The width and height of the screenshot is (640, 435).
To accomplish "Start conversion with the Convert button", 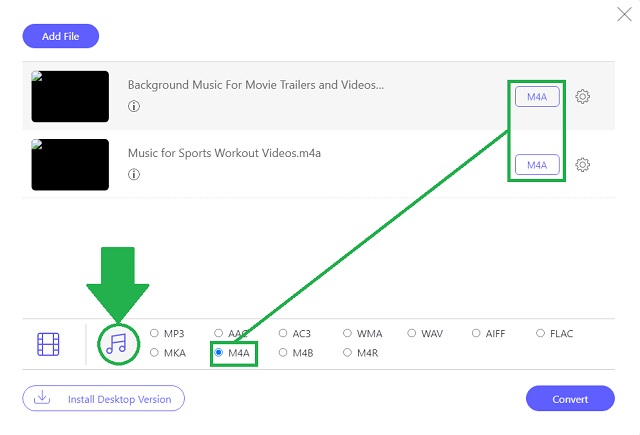I will tap(570, 399).
